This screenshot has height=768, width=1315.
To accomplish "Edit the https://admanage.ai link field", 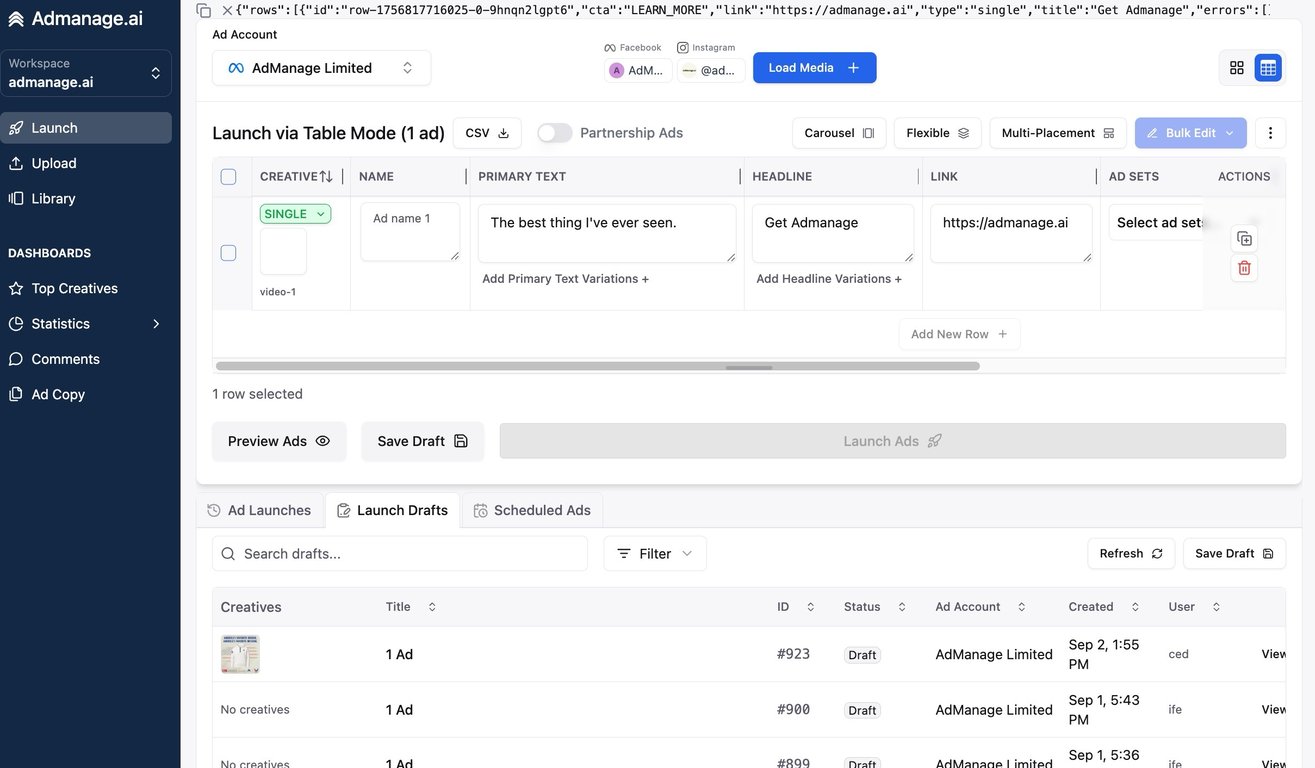I will (x=1011, y=233).
